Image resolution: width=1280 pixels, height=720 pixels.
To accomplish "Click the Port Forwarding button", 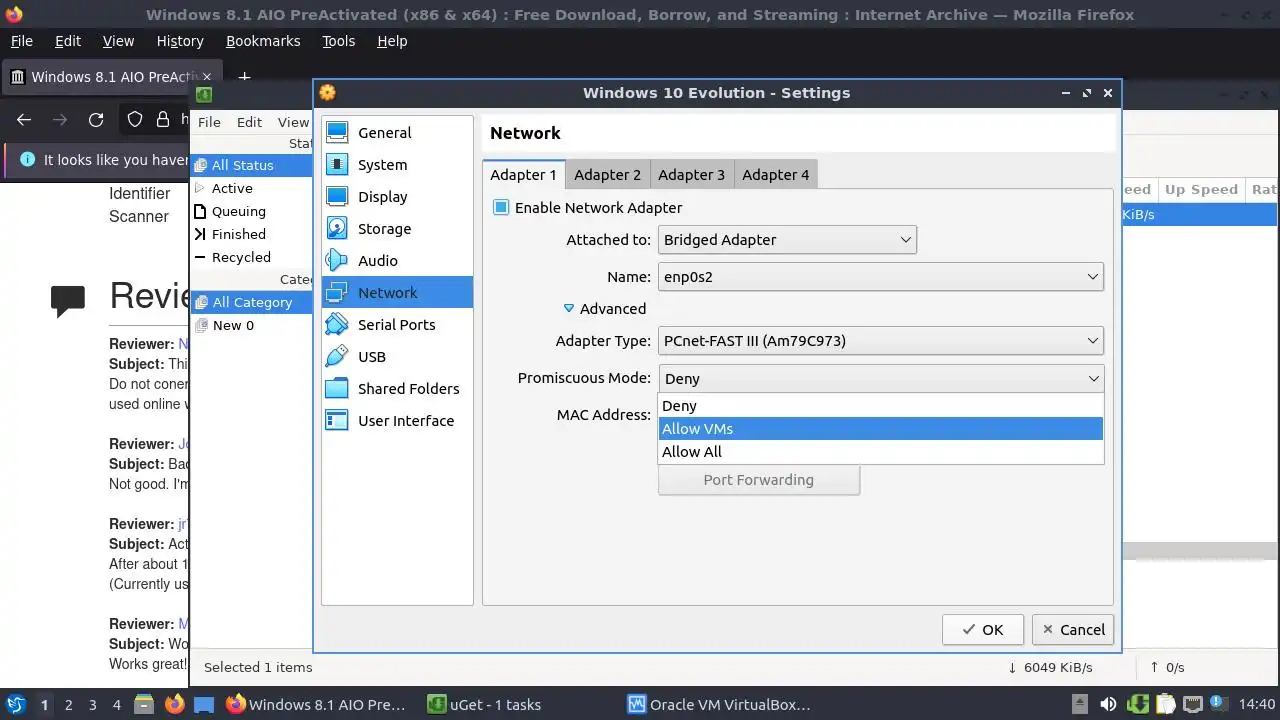I will coord(759,480).
